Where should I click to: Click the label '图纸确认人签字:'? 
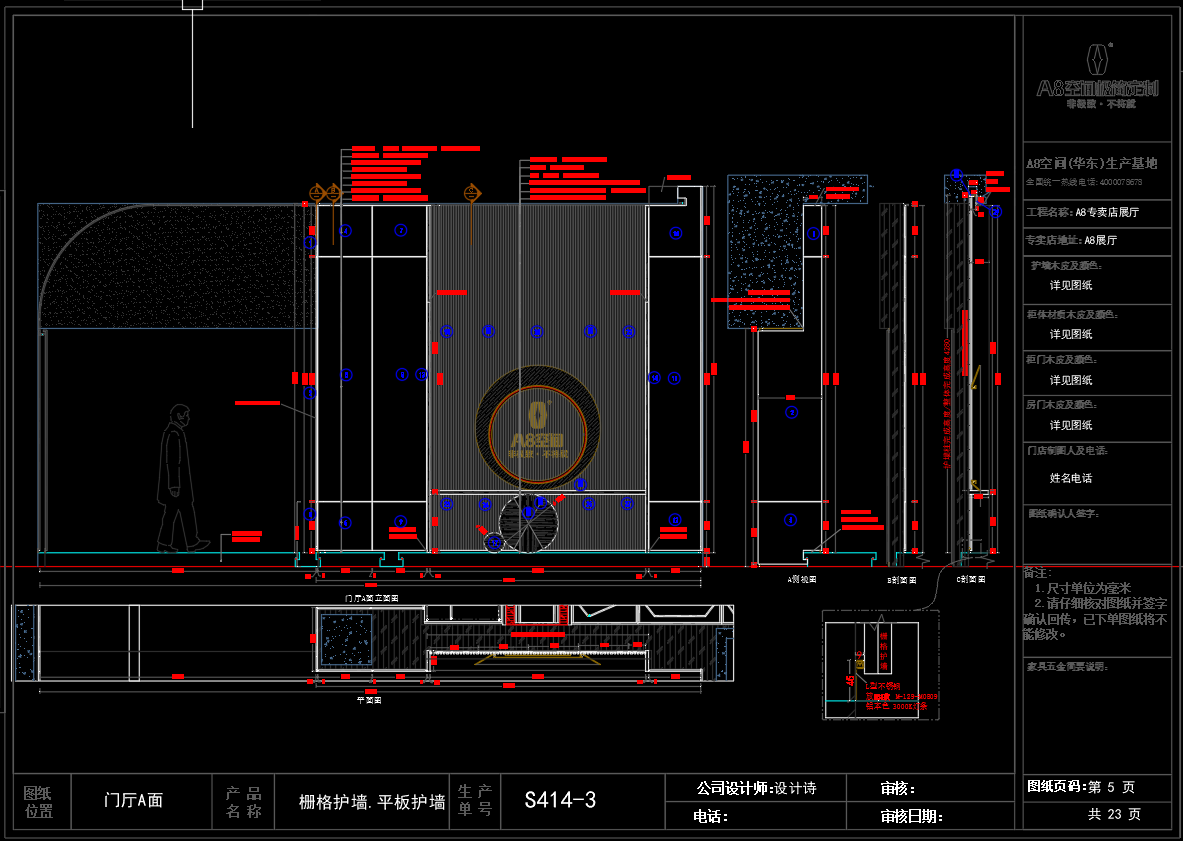tap(1063, 514)
